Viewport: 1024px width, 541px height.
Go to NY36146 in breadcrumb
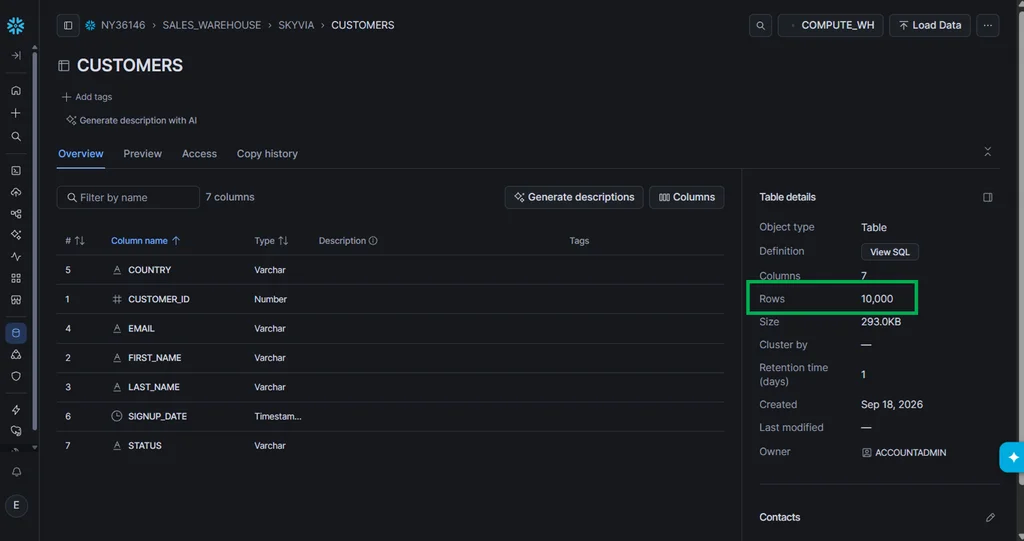point(123,25)
